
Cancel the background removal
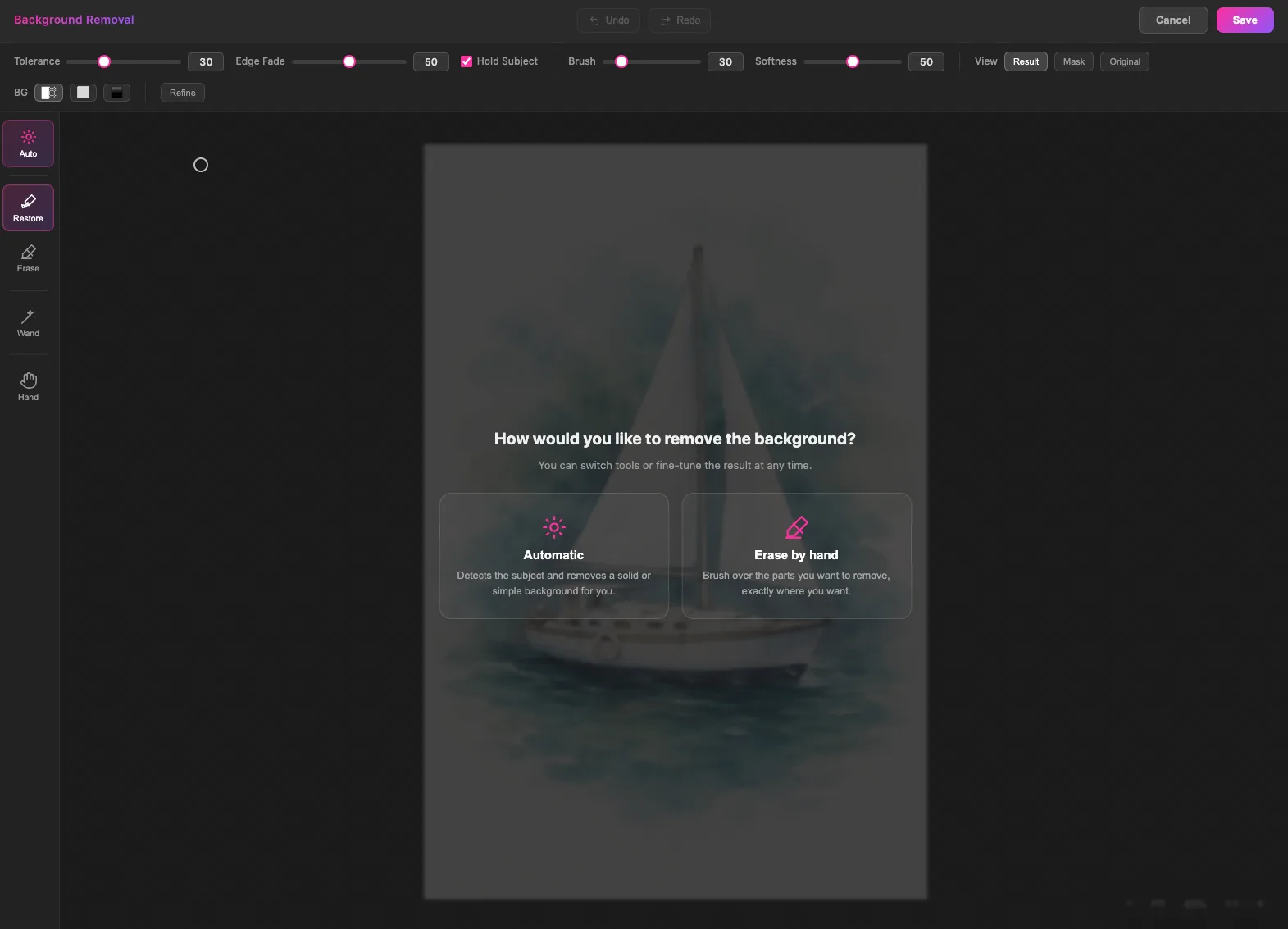point(1173,20)
